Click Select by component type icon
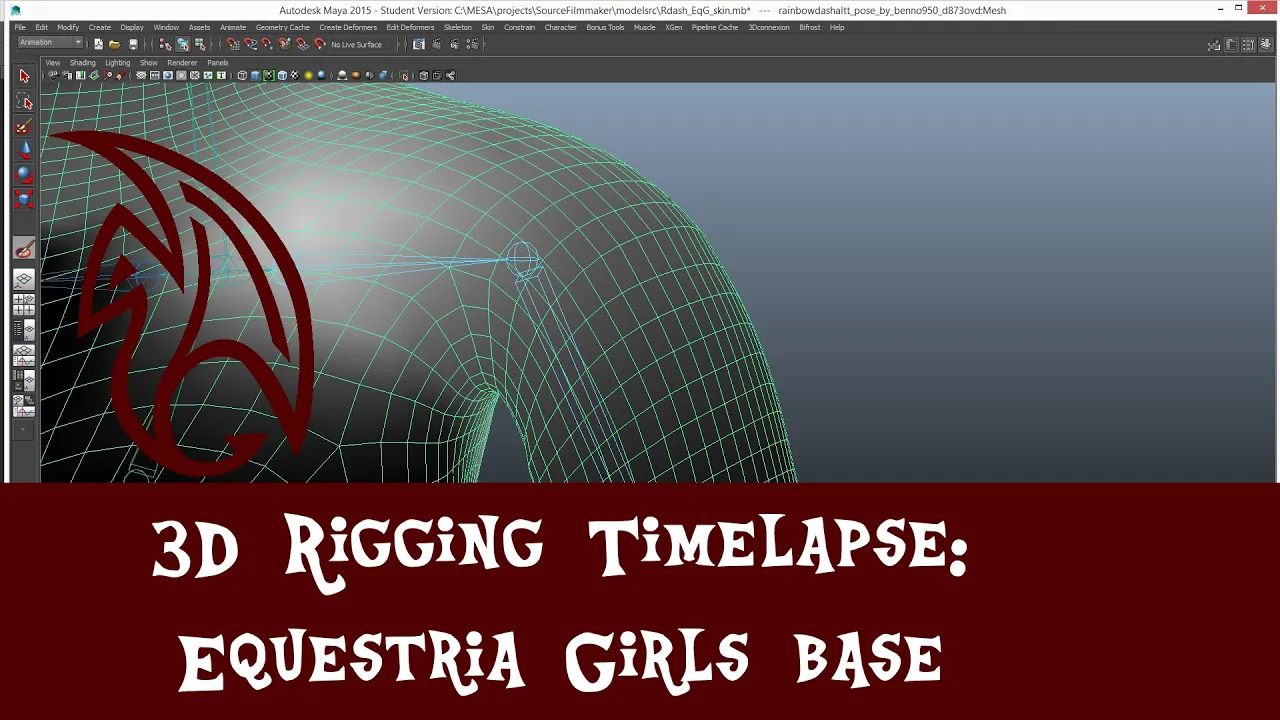Screen dimensions: 1280x720 coord(200,44)
